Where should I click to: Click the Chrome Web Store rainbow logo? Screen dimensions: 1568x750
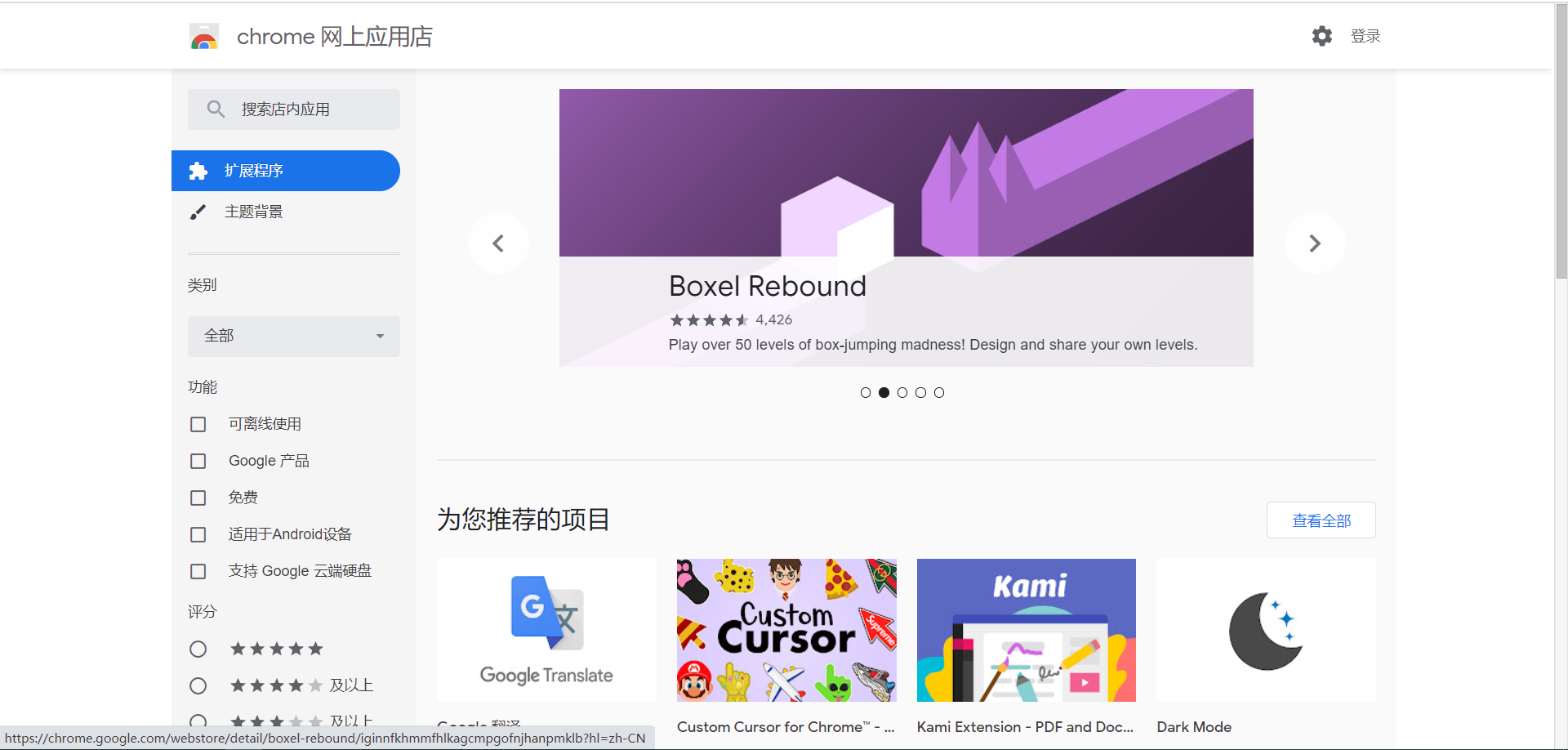point(204,37)
